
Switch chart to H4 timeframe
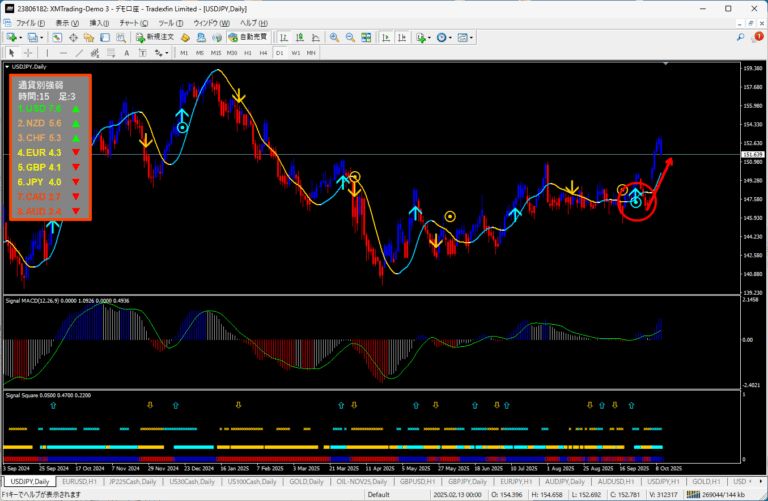[263, 52]
